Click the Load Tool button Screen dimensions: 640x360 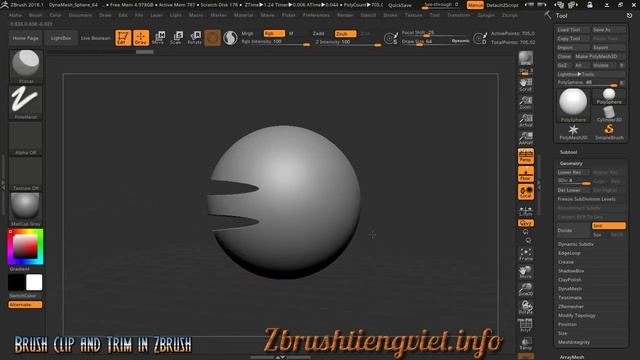(573, 30)
